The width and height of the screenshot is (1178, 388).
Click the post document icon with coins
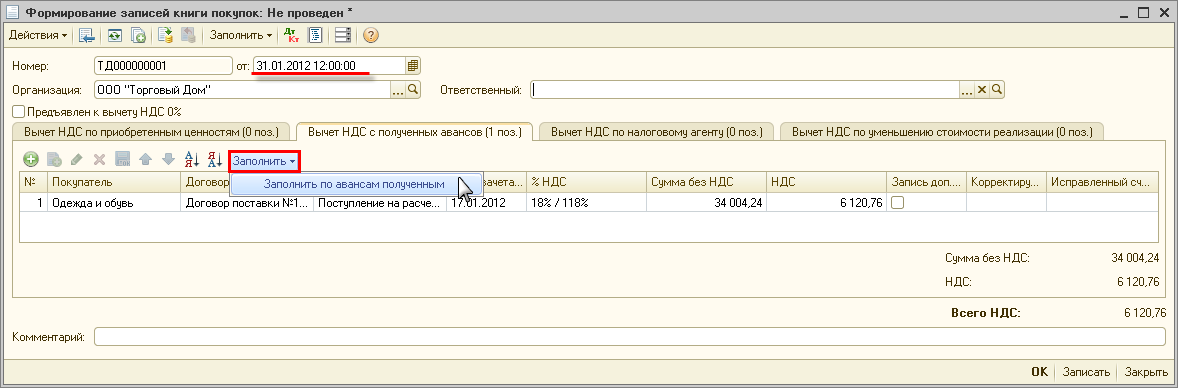(166, 35)
